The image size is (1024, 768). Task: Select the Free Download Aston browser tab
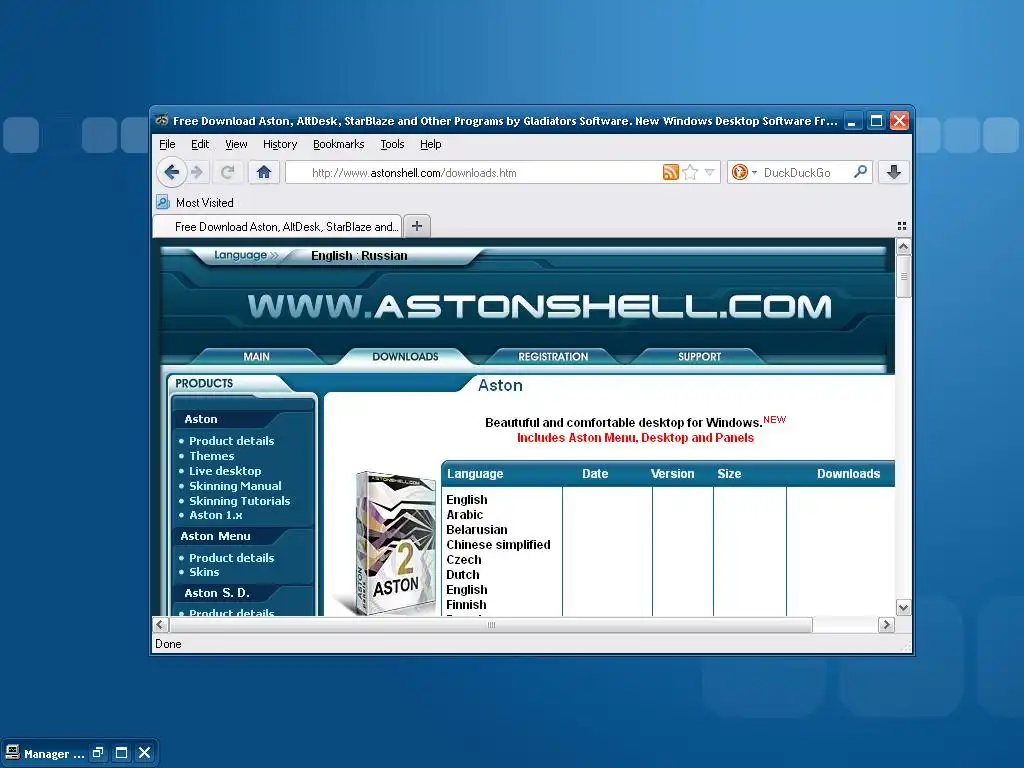pyautogui.click(x=278, y=227)
